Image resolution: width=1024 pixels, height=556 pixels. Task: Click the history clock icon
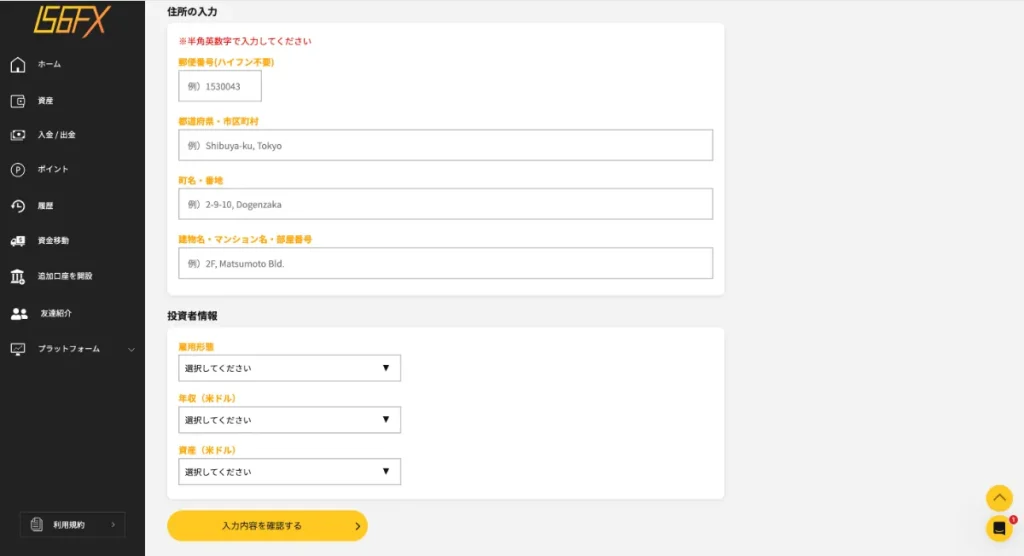(18, 206)
